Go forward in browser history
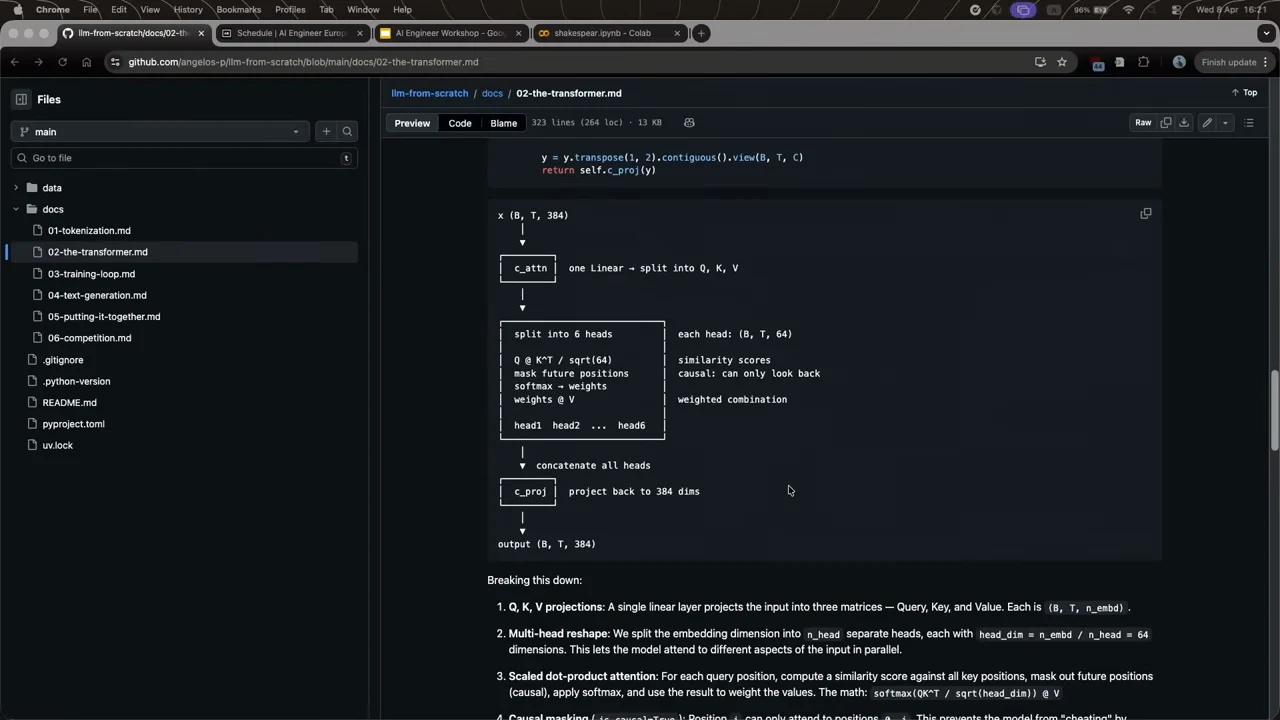Screen dimensions: 1280x720 tap(38, 62)
